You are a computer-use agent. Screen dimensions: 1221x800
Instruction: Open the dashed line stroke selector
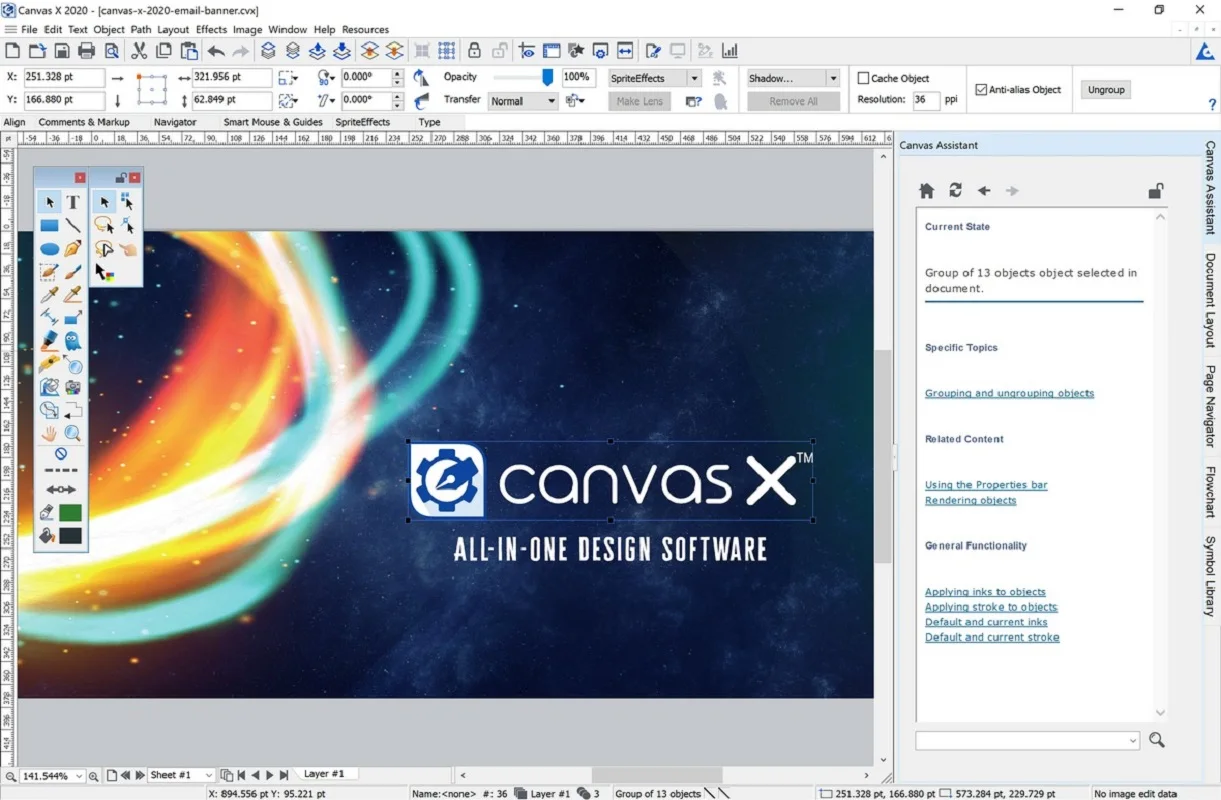tap(61, 470)
